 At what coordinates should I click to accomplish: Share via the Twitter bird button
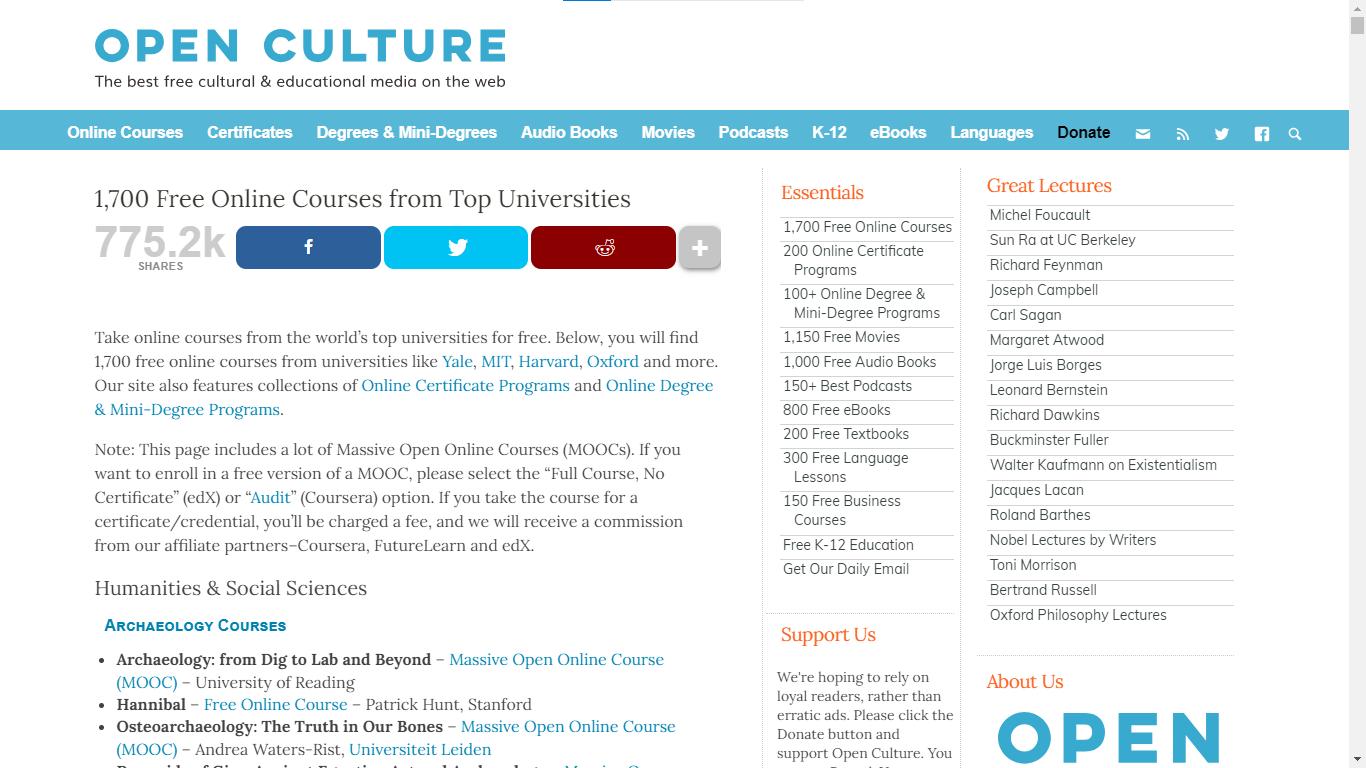click(456, 247)
